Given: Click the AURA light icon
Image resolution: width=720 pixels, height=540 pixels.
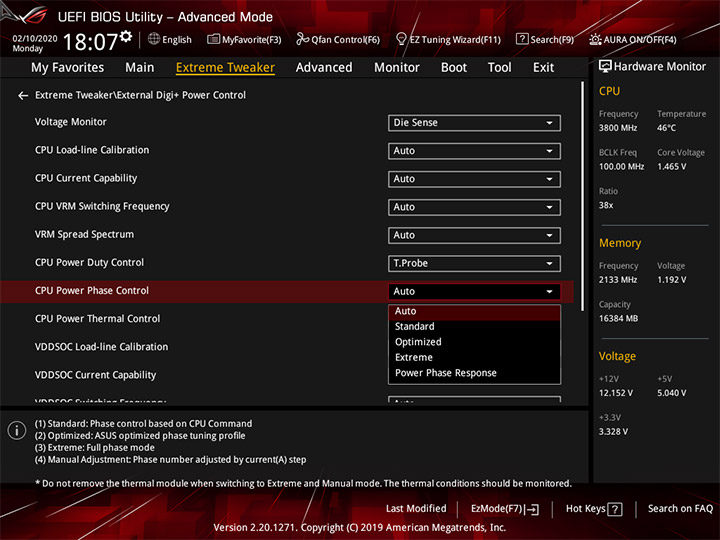Looking at the screenshot, I should click(x=595, y=39).
